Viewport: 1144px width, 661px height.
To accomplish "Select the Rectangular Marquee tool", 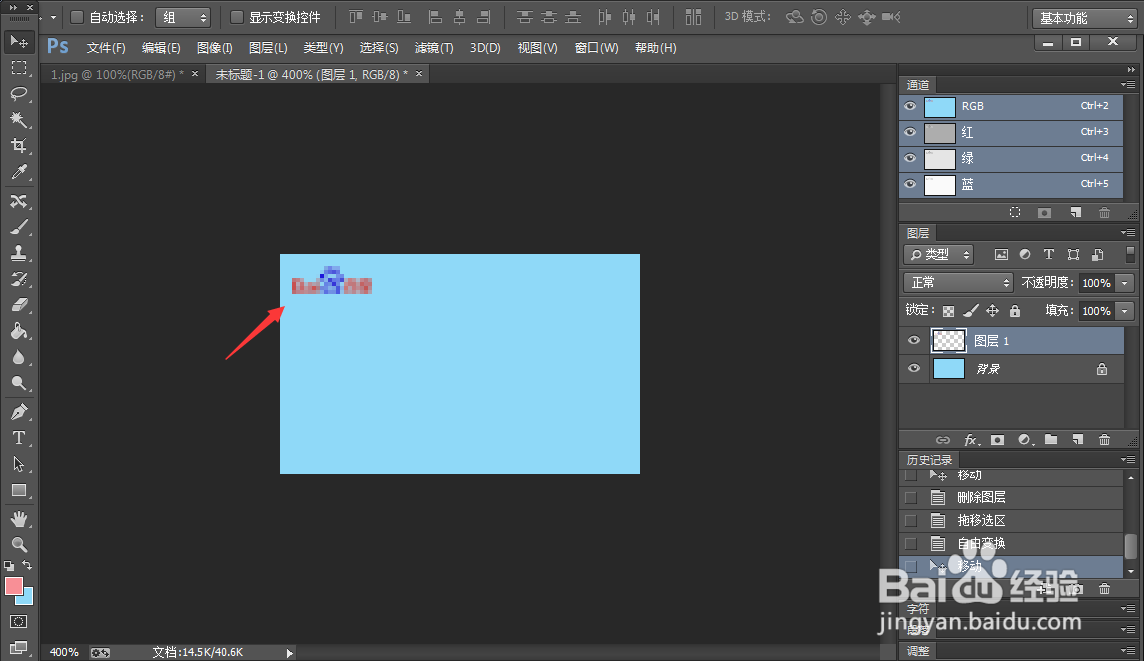I will point(19,67).
